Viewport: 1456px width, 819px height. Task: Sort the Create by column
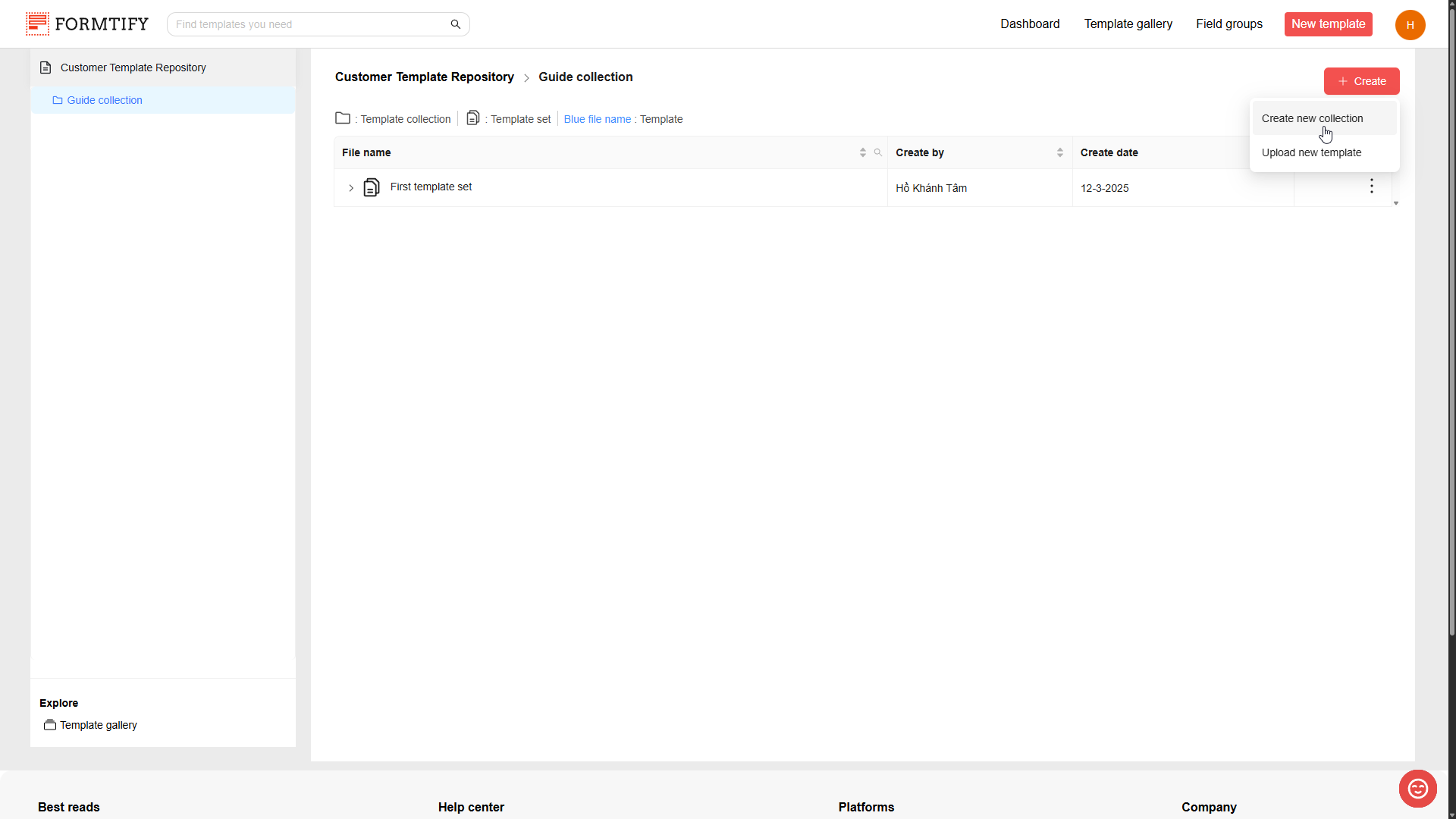click(x=1059, y=152)
